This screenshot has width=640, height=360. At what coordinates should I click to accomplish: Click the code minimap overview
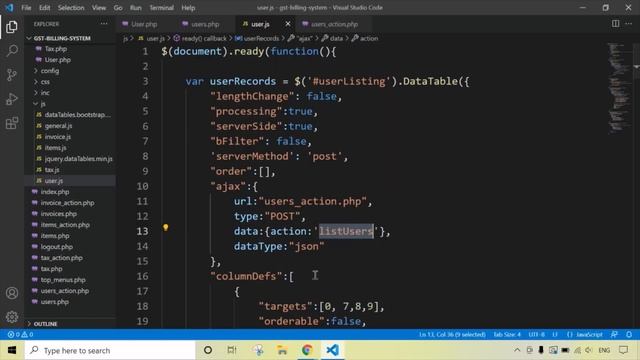click(x=619, y=88)
